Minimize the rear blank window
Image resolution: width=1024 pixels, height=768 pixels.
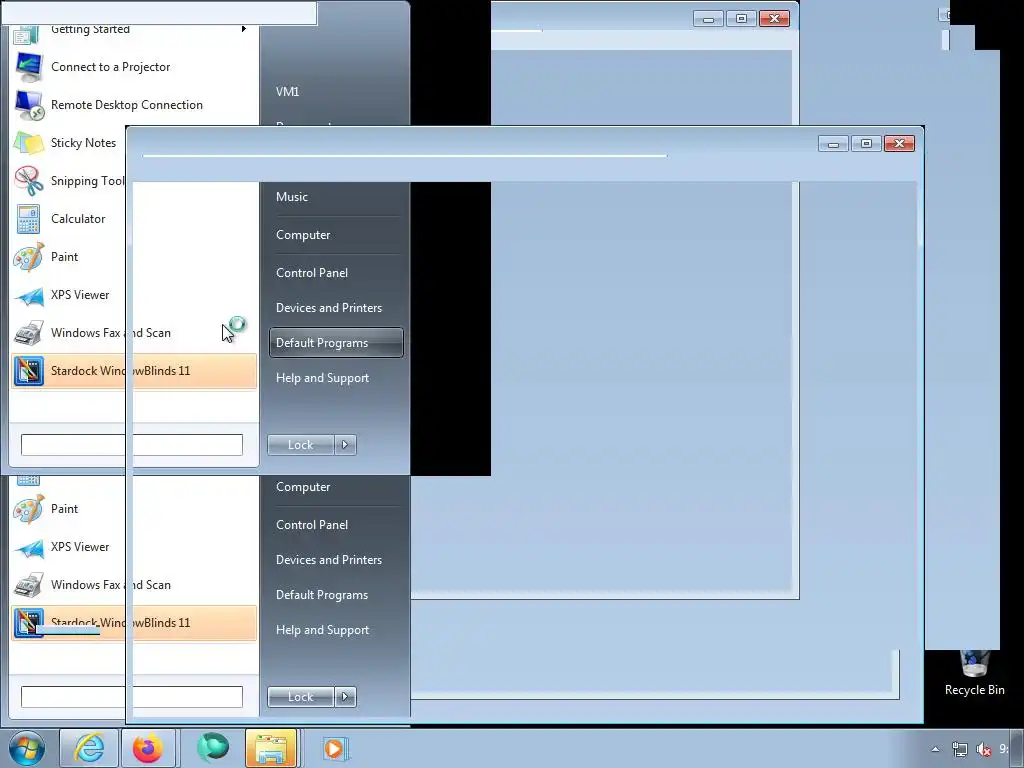coord(709,19)
